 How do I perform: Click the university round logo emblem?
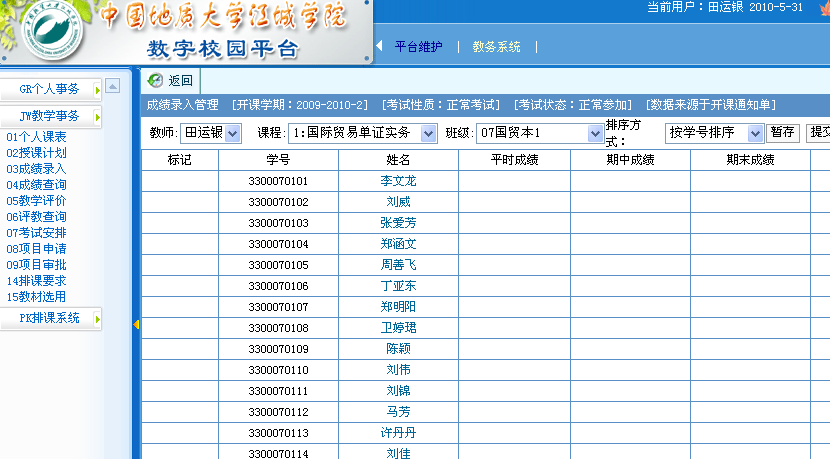[52, 31]
